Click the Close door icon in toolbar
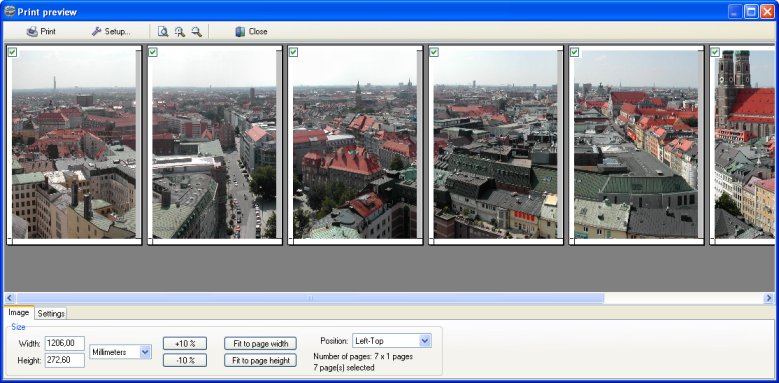The image size is (779, 383). click(240, 31)
